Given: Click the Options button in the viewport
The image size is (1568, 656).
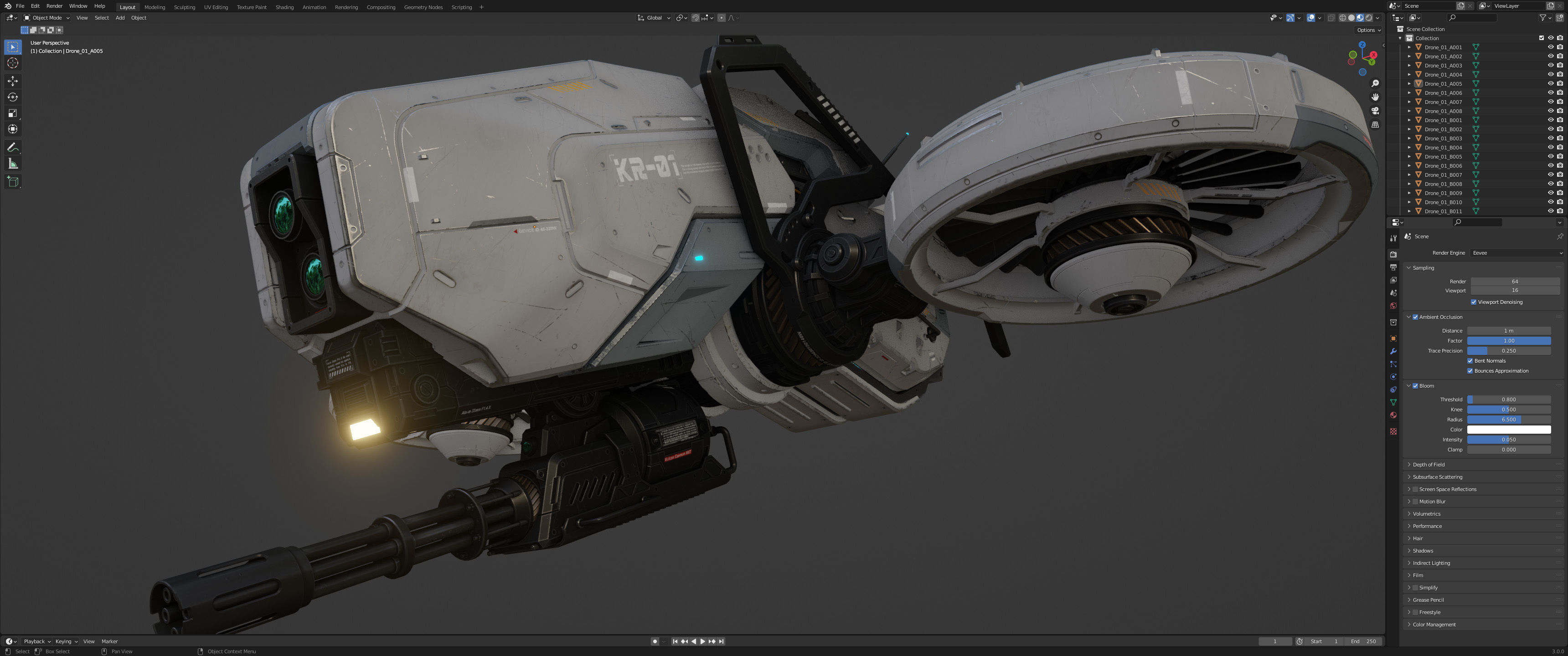Looking at the screenshot, I should coord(1368,30).
